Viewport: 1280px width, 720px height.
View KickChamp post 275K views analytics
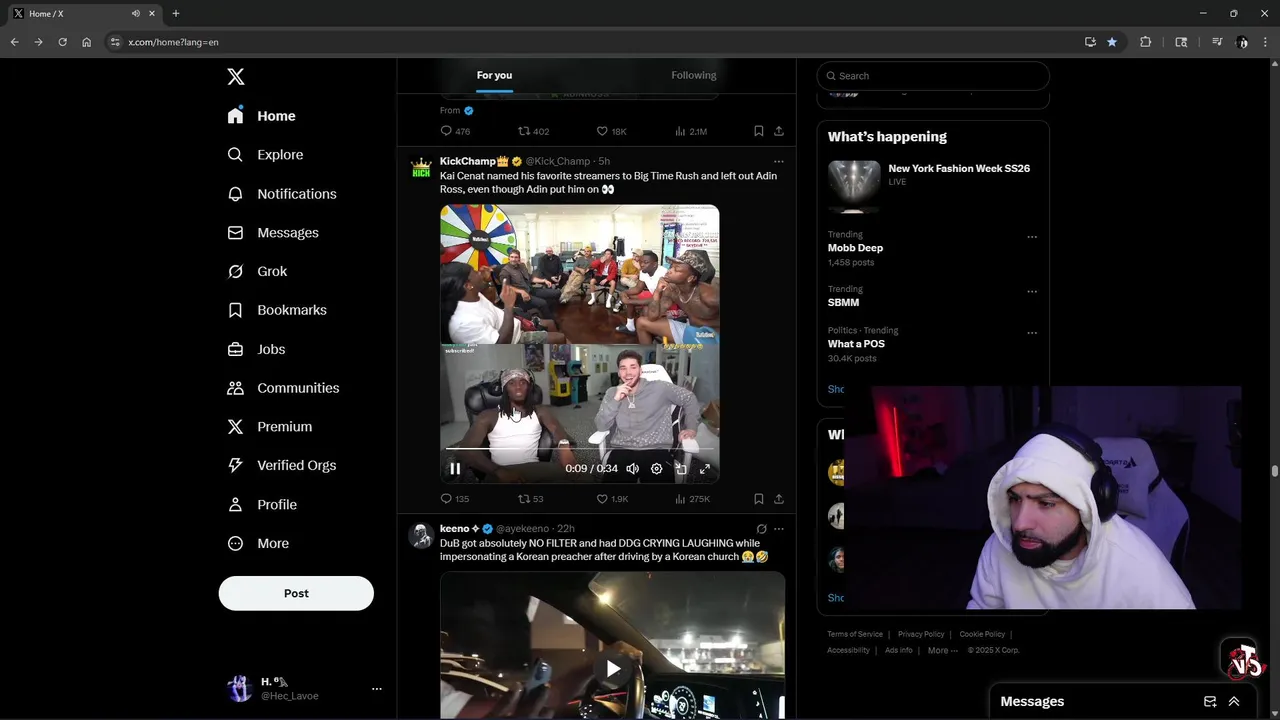pos(693,499)
